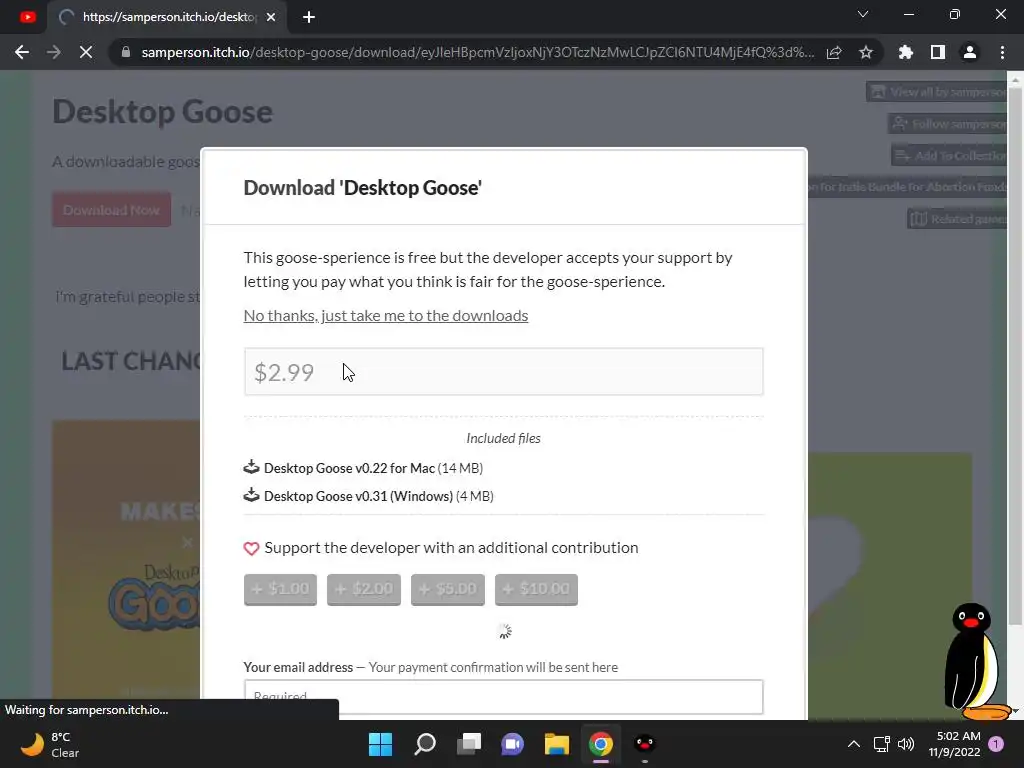1024x768 pixels.
Task: Open the Chrome profile icon
Action: pyautogui.click(x=970, y=52)
